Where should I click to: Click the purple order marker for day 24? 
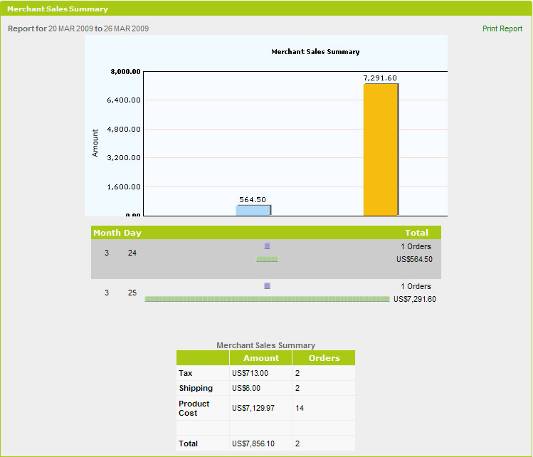[267, 246]
